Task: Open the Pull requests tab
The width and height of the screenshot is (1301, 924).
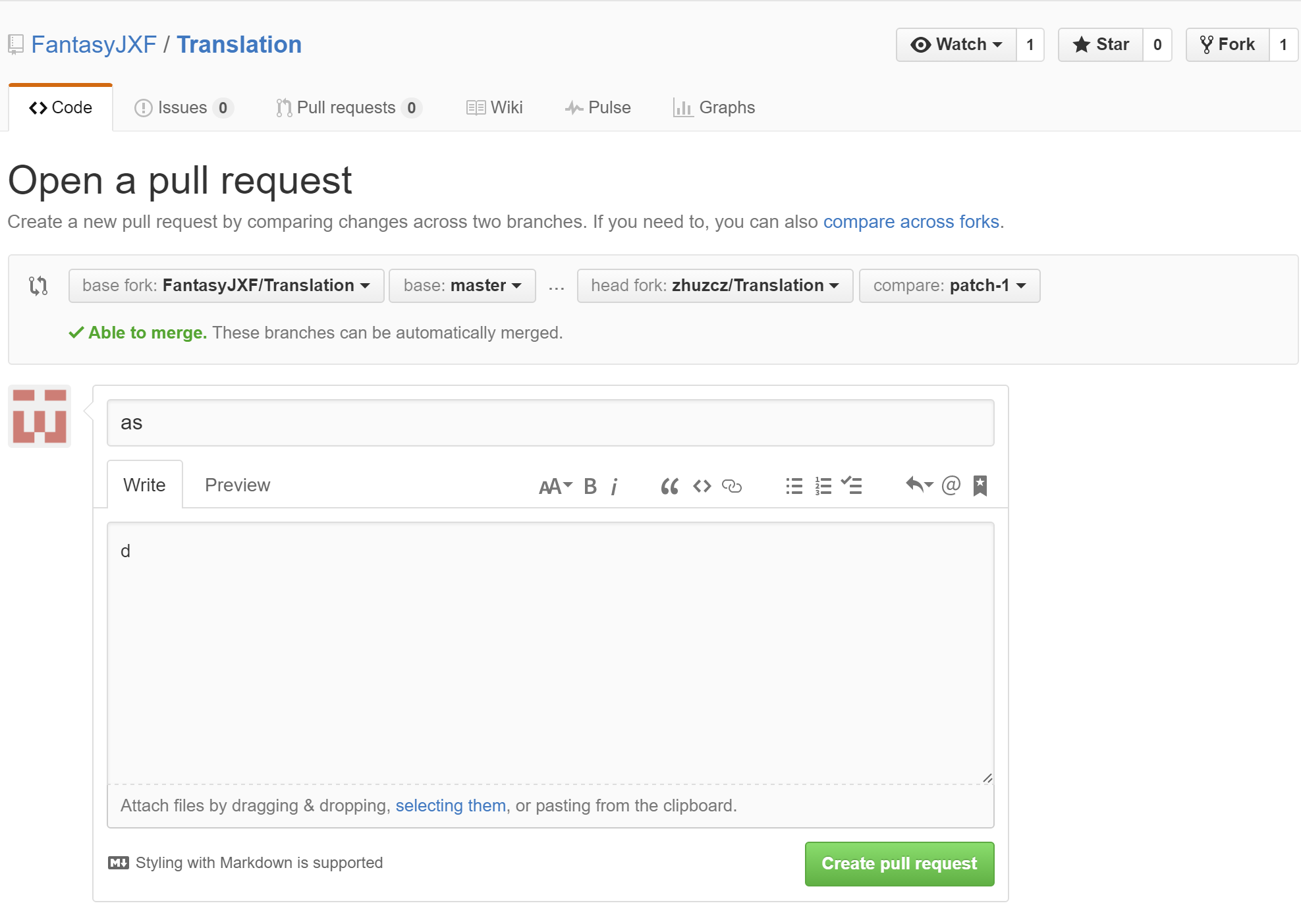Action: (x=349, y=107)
